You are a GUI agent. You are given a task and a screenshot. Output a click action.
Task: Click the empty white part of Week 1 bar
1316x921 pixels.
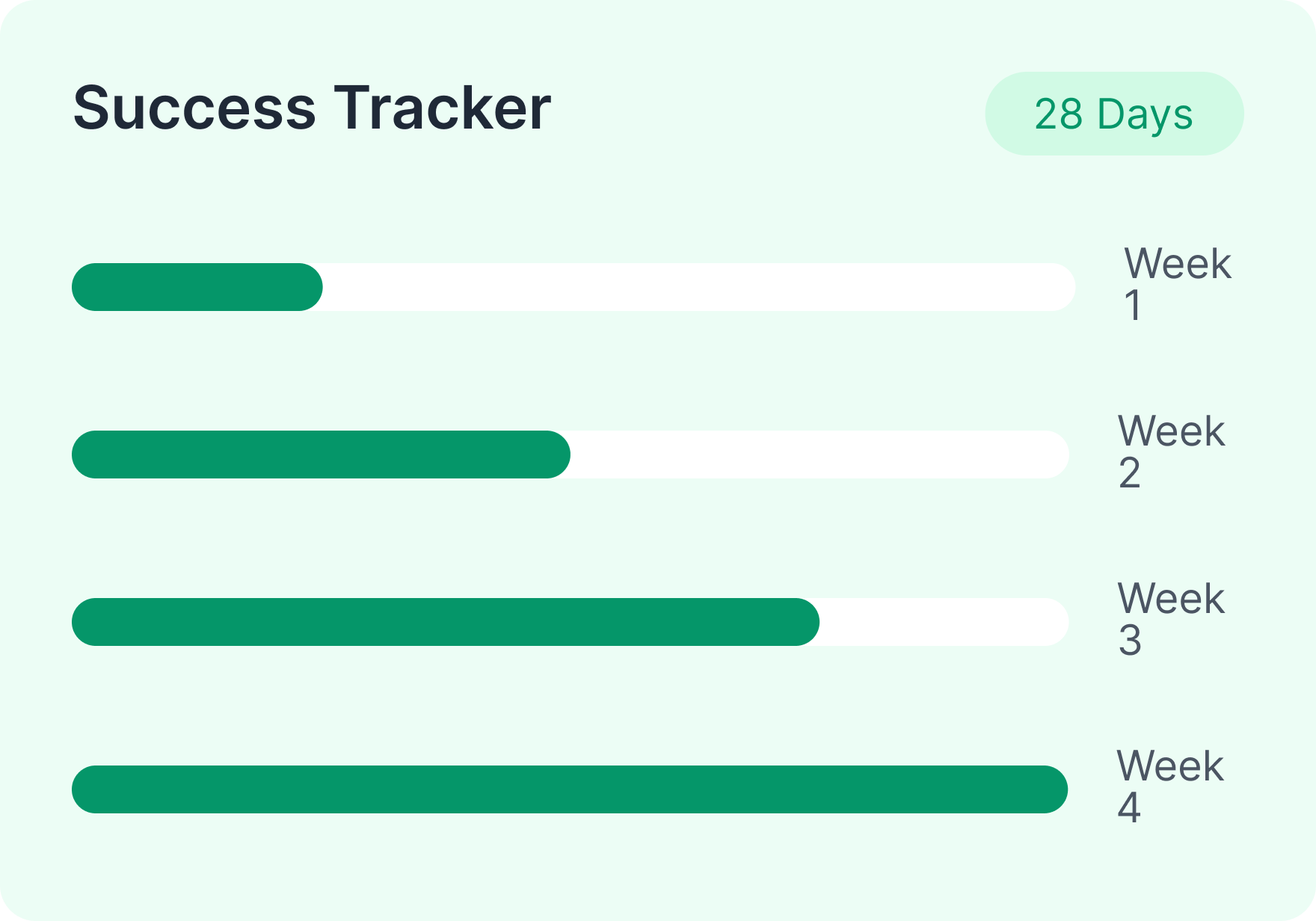(x=699, y=287)
